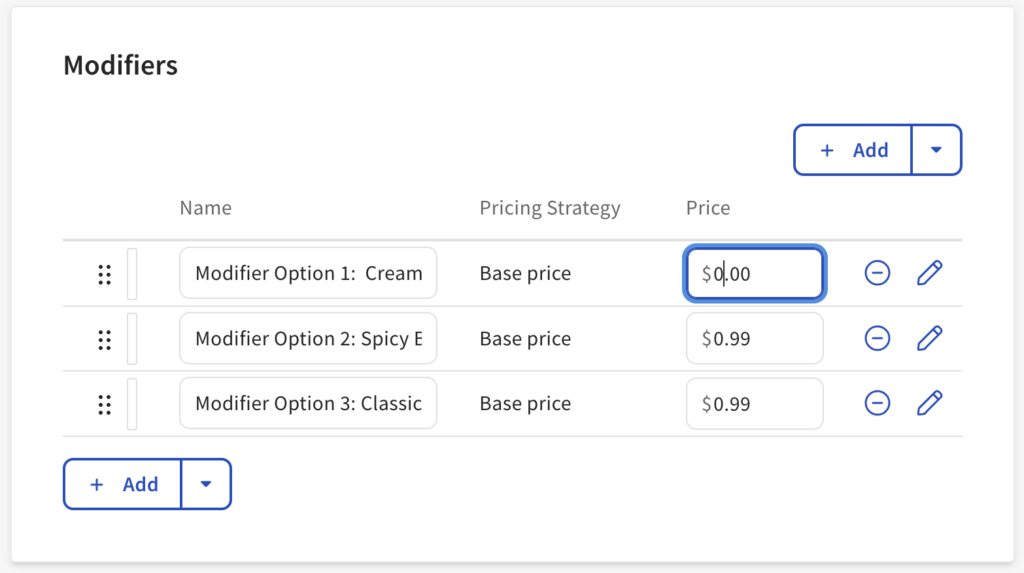The image size is (1024, 573).
Task: Click drag handle for Modifier Option 2
Action: pyautogui.click(x=104, y=339)
